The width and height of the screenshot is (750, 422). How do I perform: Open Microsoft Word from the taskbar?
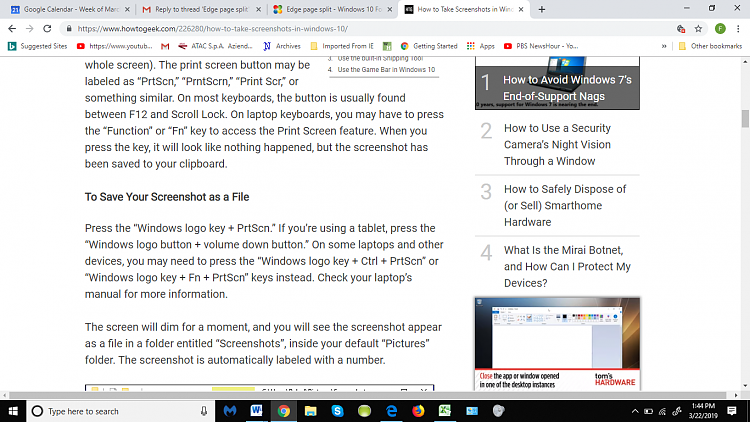tap(257, 411)
